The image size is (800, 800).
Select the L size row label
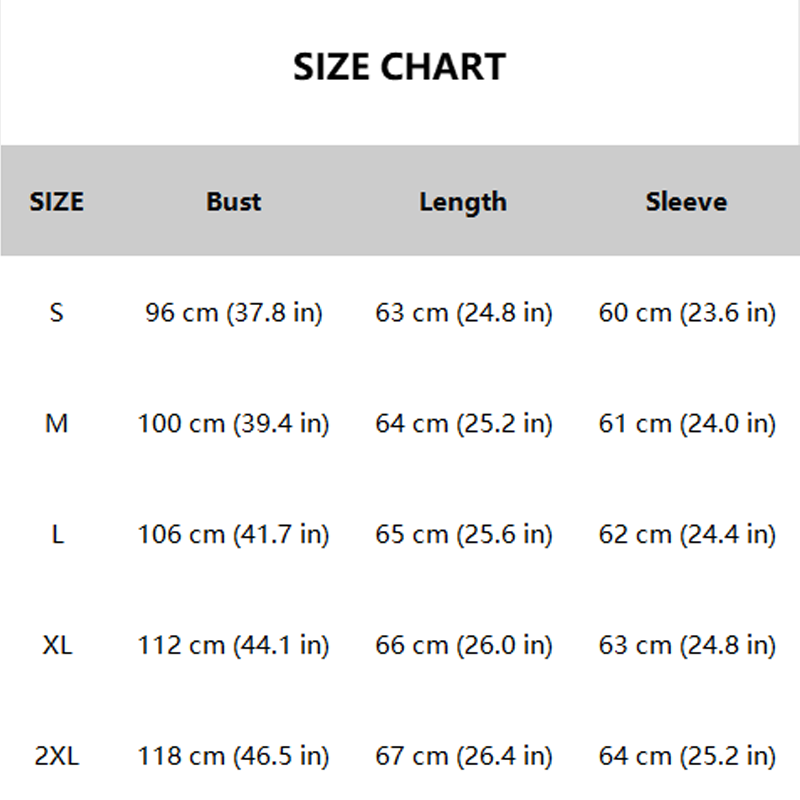[x=57, y=535]
